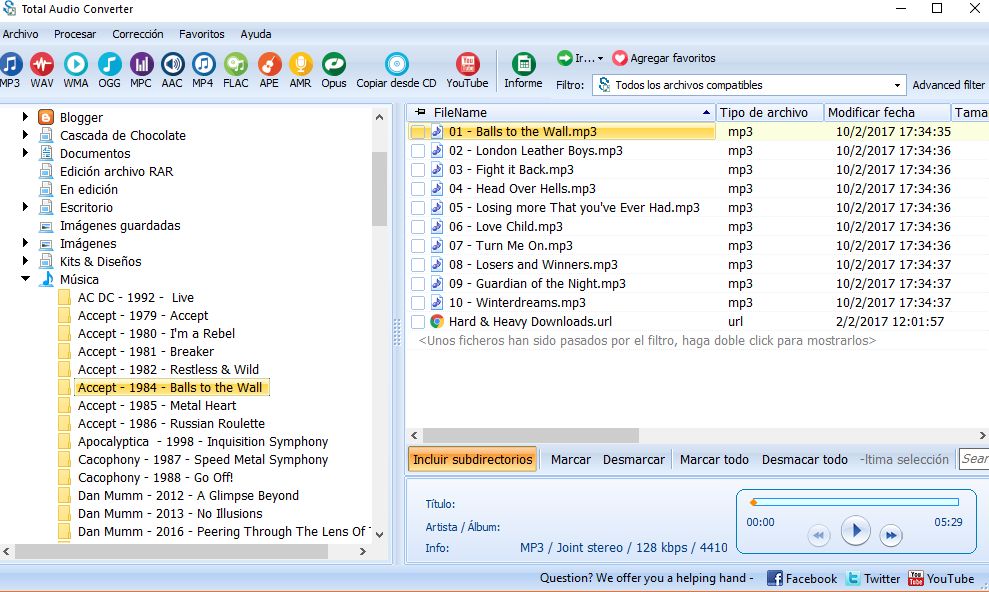The image size is (989, 592).
Task: Select MPC format icon
Action: (x=141, y=64)
